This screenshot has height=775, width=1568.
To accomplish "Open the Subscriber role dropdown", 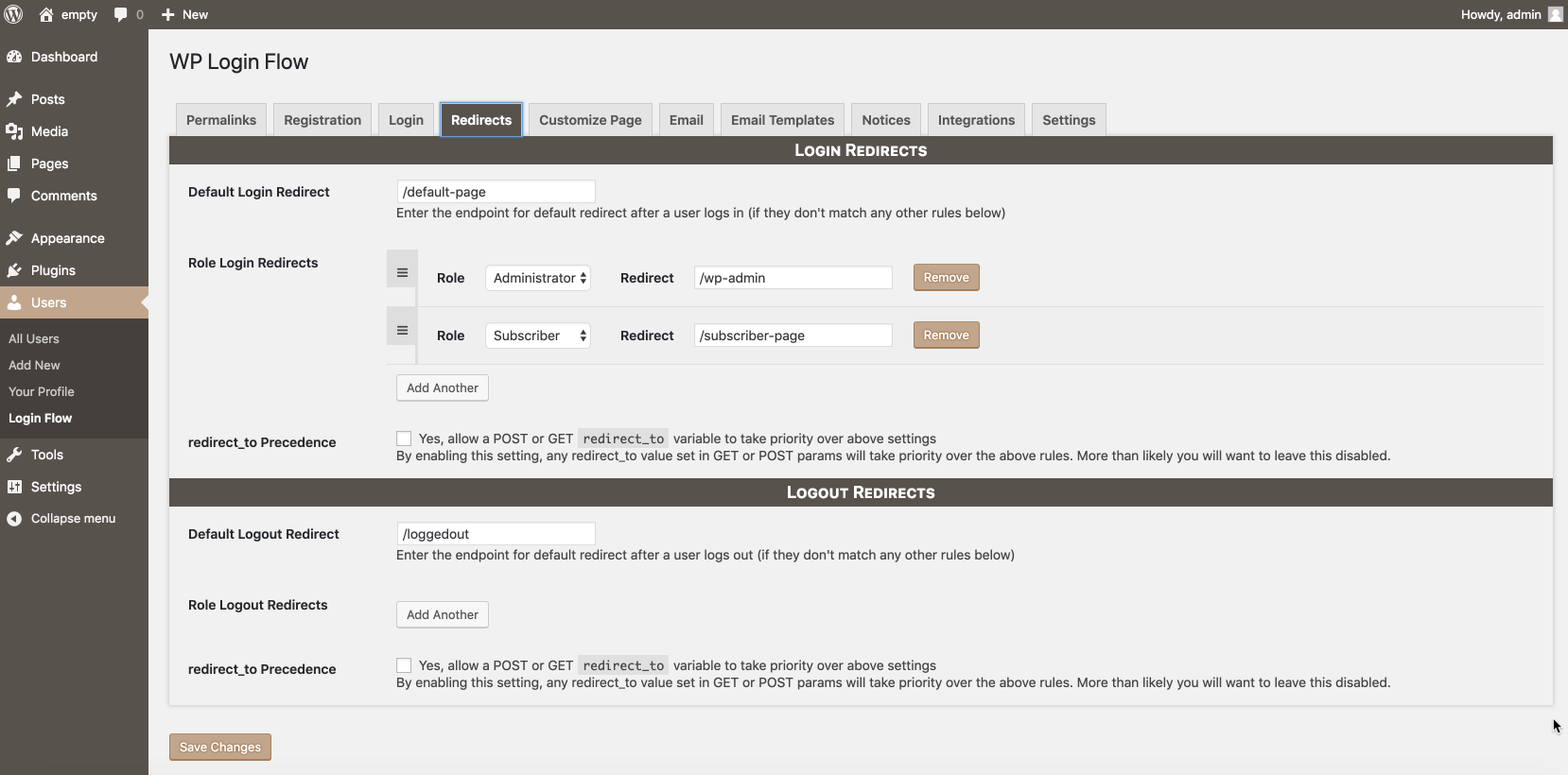I will (x=538, y=336).
